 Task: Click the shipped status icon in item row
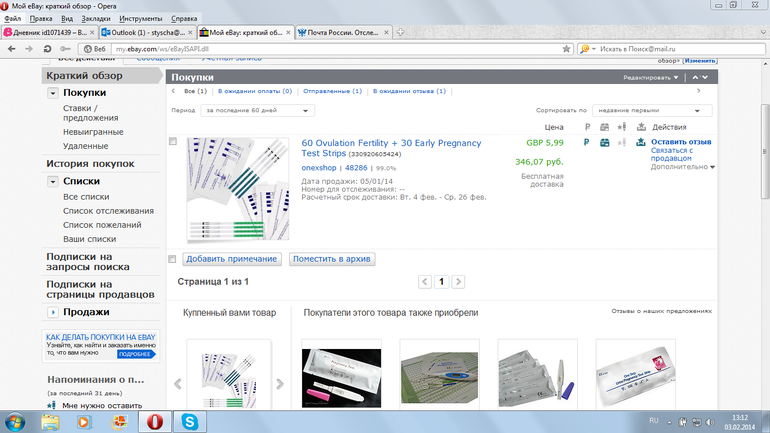tap(604, 143)
